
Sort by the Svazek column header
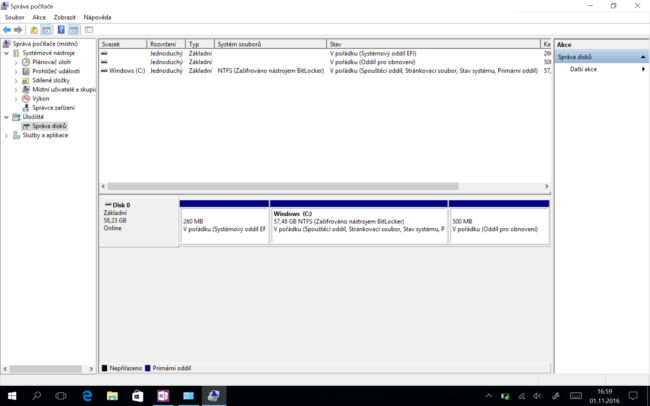pyautogui.click(x=123, y=44)
